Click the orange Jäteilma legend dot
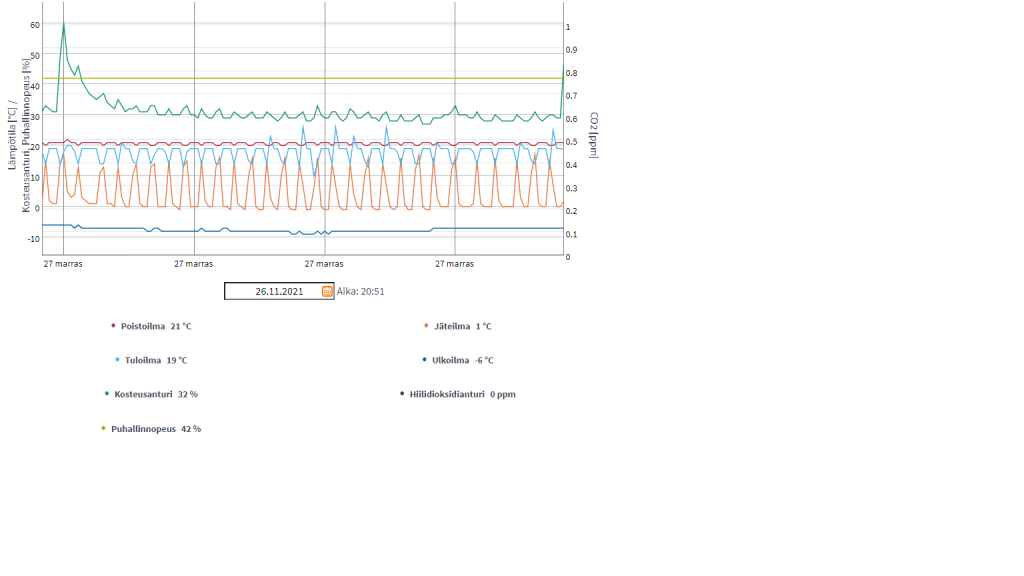The height and width of the screenshot is (576, 1024). tap(425, 325)
